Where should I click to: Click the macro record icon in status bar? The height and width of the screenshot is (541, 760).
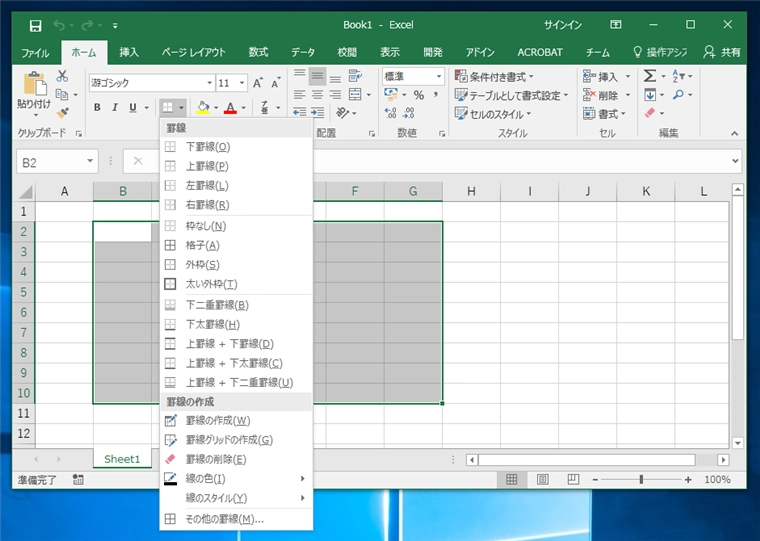78,479
